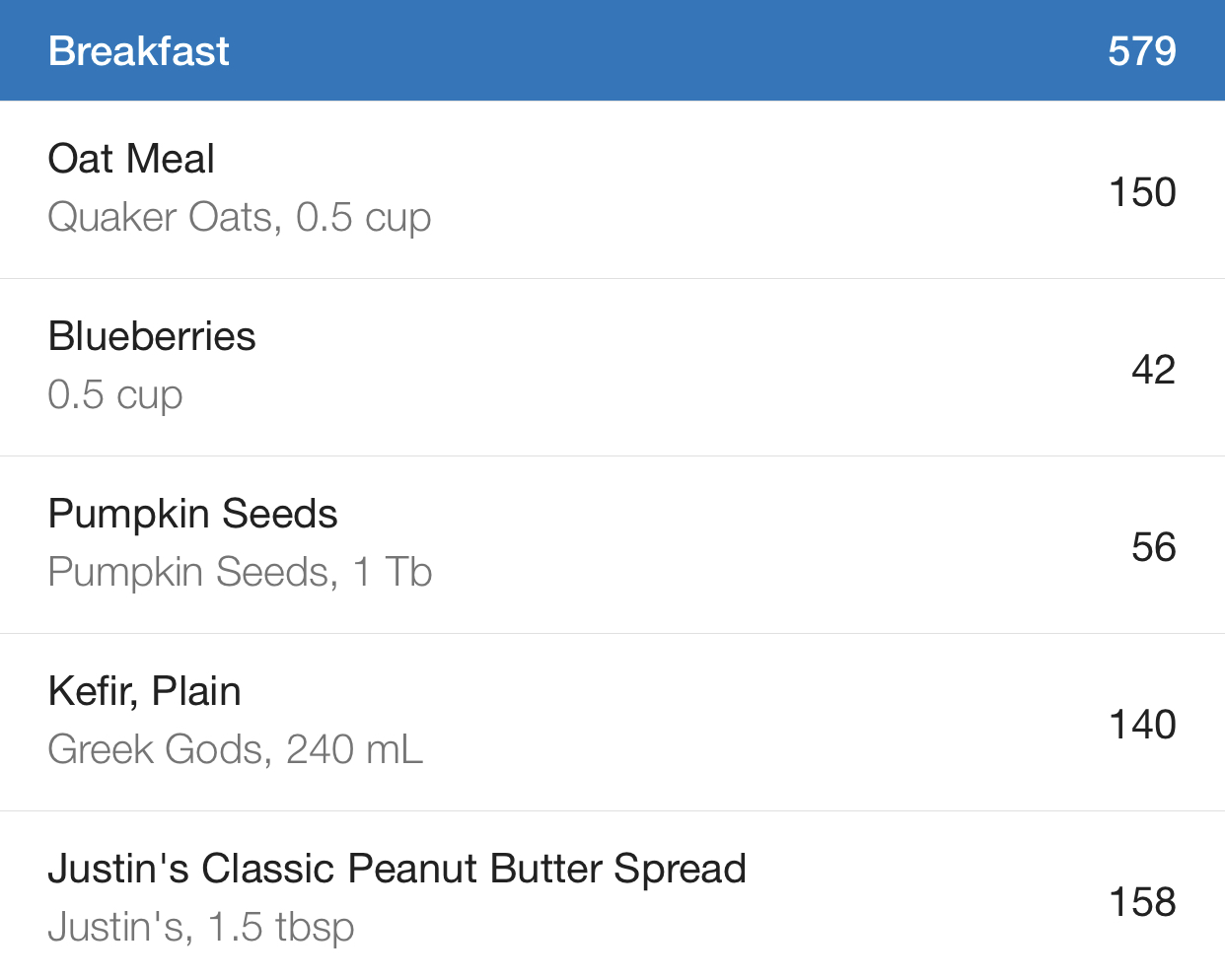Select the 56 calorie value for Pumpkin Seeds

pyautogui.click(x=1153, y=547)
